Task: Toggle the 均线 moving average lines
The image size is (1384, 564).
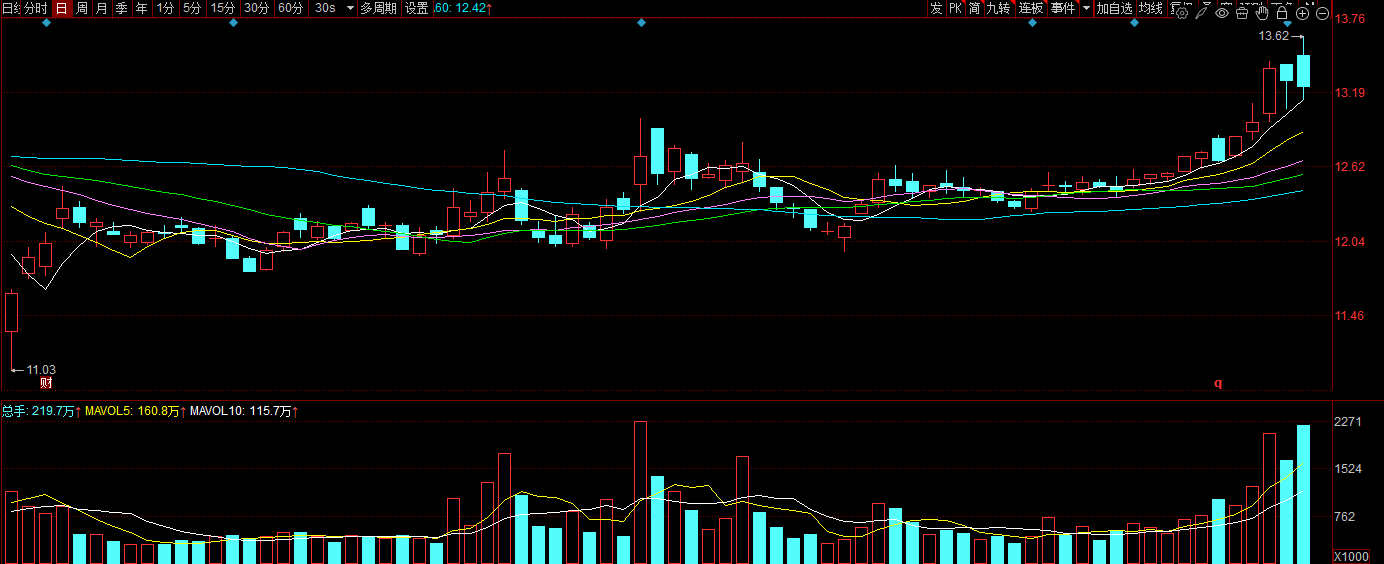Action: click(x=1151, y=8)
